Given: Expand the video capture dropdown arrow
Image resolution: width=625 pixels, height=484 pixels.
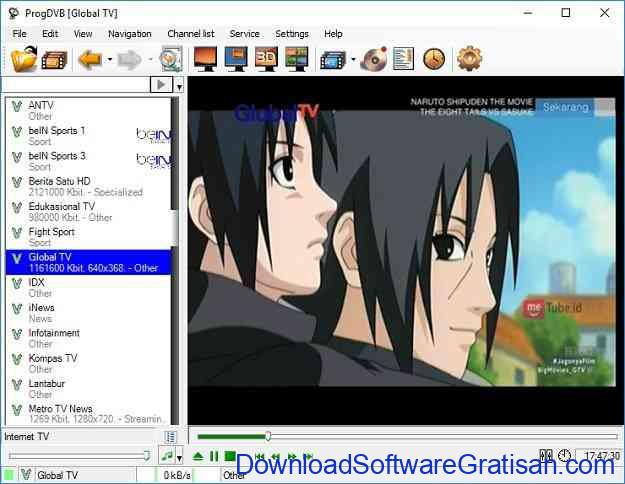Looking at the screenshot, I should point(353,60).
